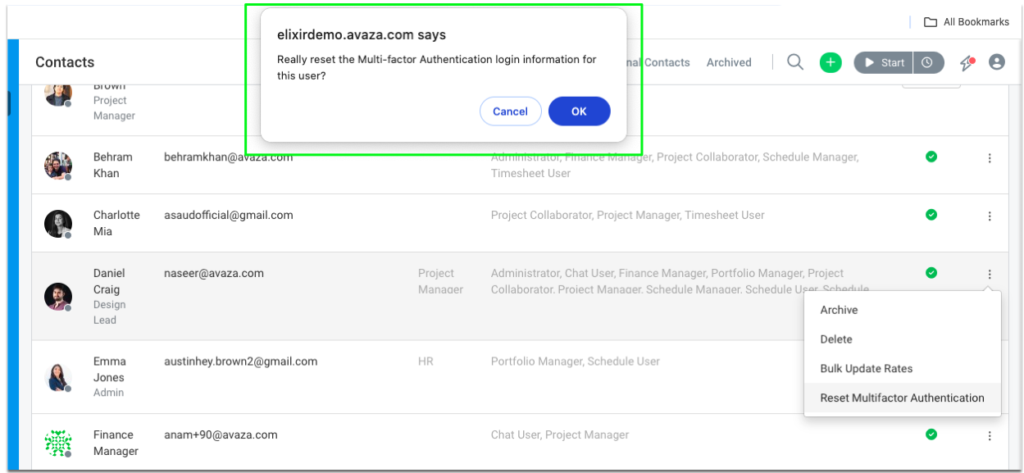The image size is (1024, 473).
Task: Open three-dot menu for Behram Khan
Action: tap(989, 158)
